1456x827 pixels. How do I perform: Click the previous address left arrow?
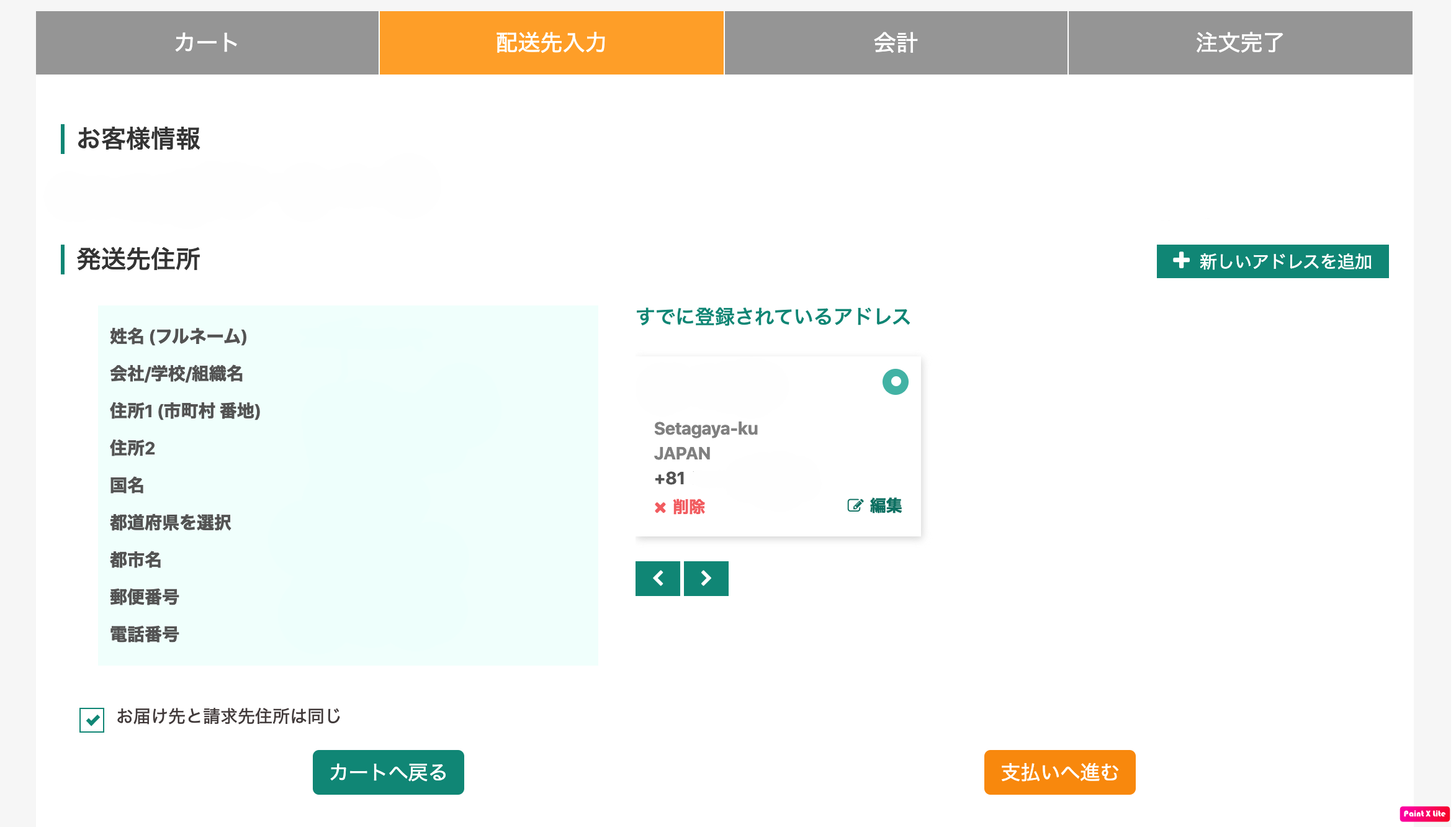(658, 579)
